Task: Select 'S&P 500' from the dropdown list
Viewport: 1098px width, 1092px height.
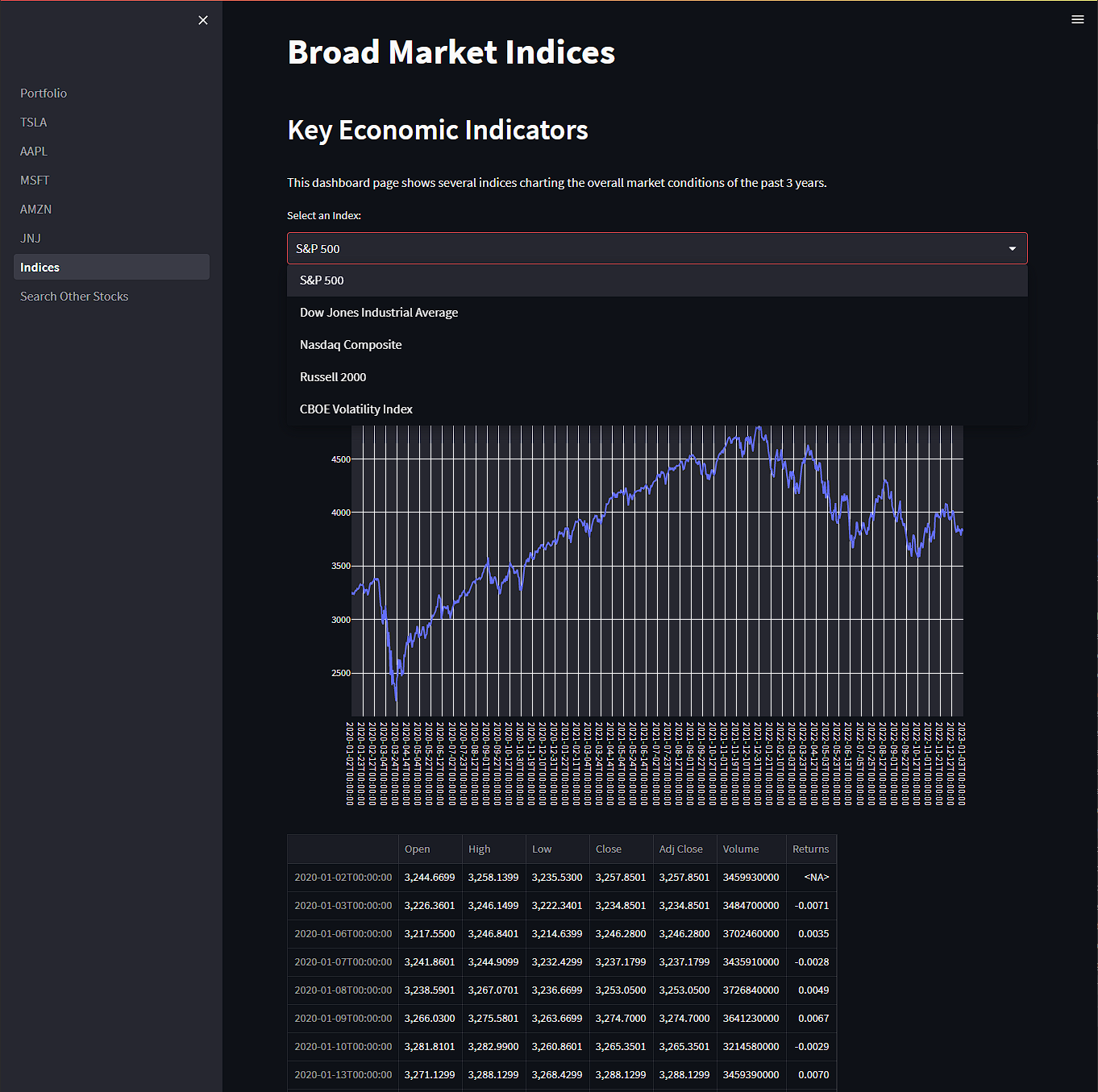Action: [x=321, y=280]
